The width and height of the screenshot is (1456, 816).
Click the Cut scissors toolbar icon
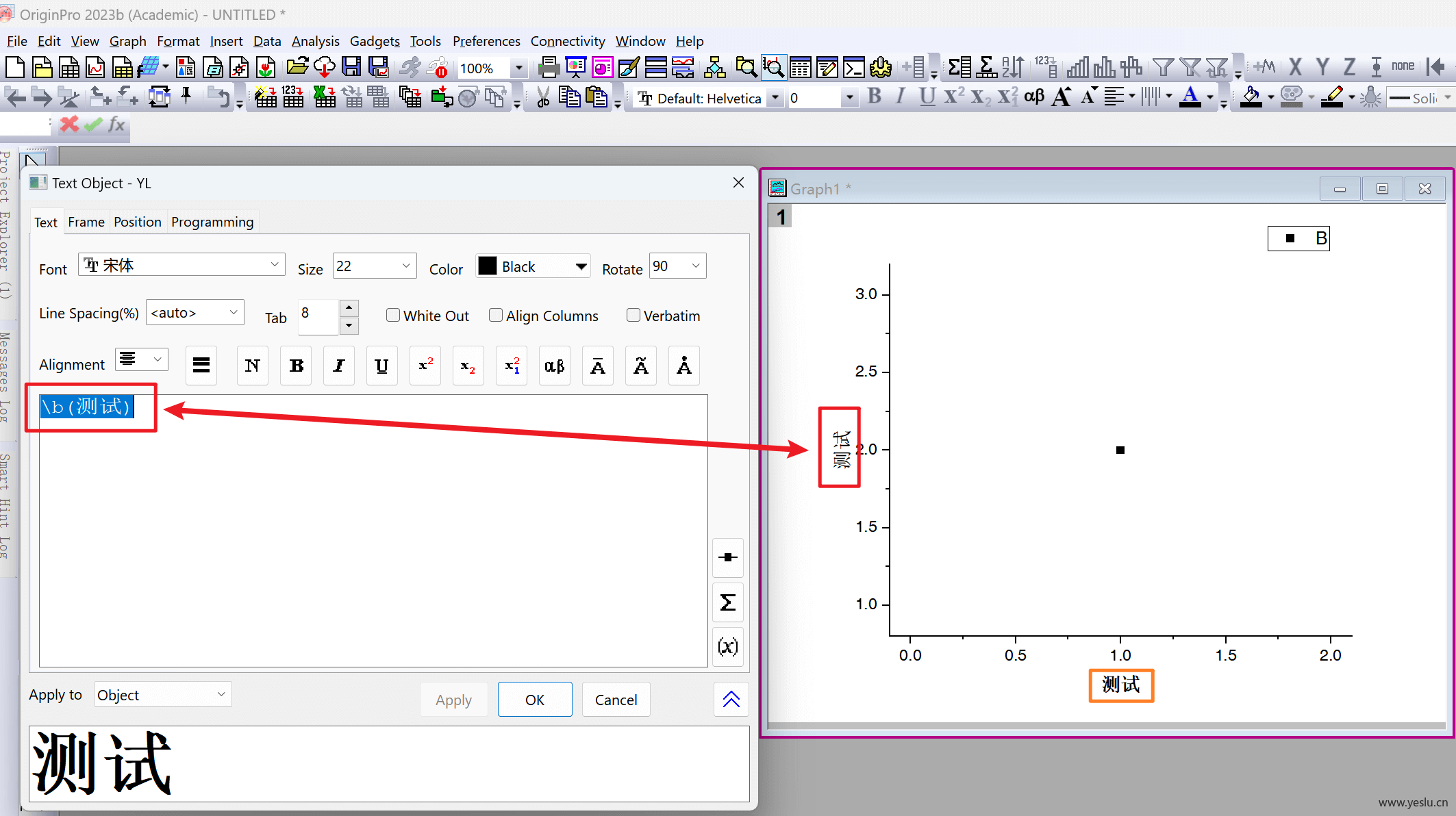(543, 97)
